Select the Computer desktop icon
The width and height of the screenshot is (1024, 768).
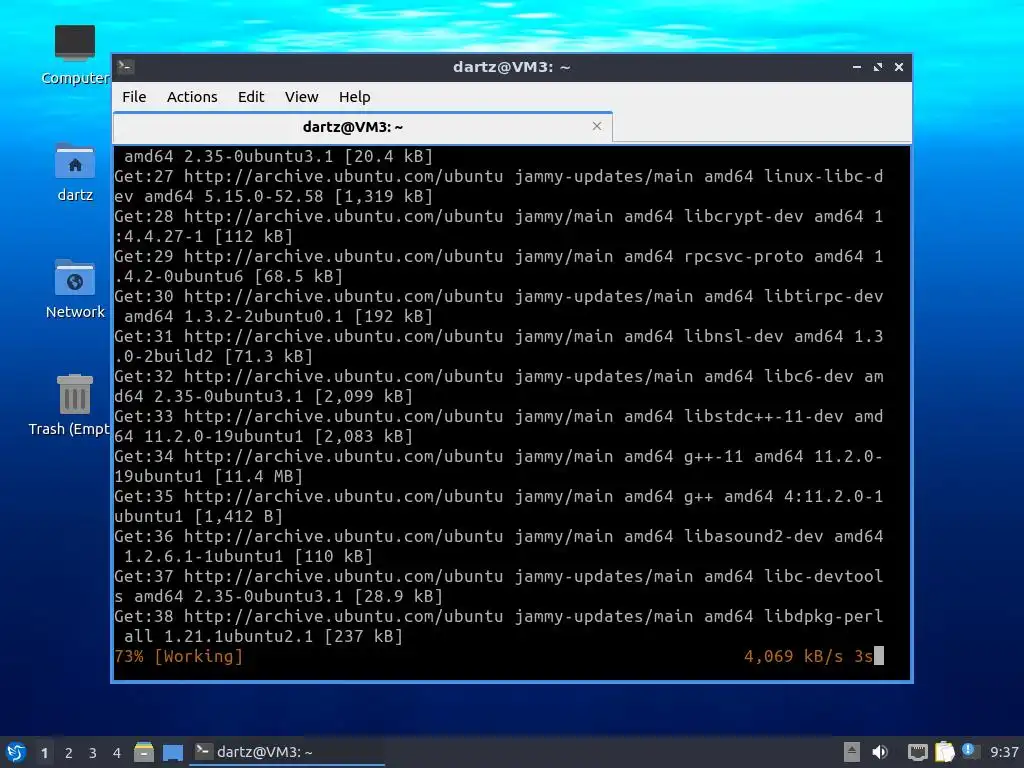75,55
